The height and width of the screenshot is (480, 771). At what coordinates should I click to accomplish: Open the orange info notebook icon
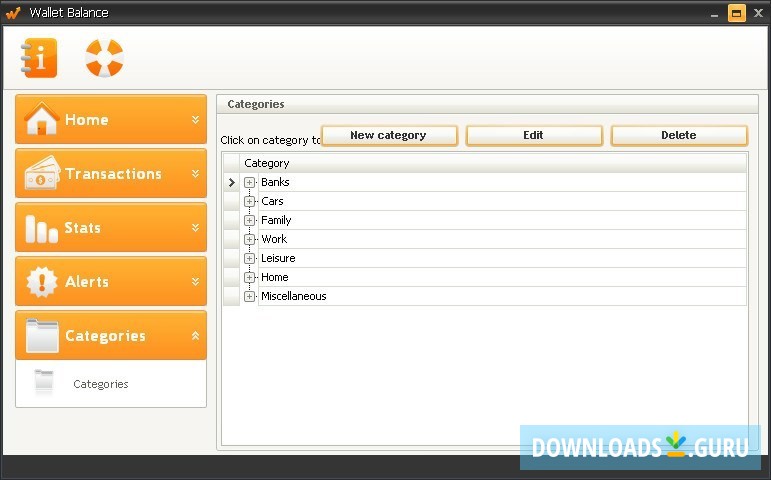click(x=39, y=58)
